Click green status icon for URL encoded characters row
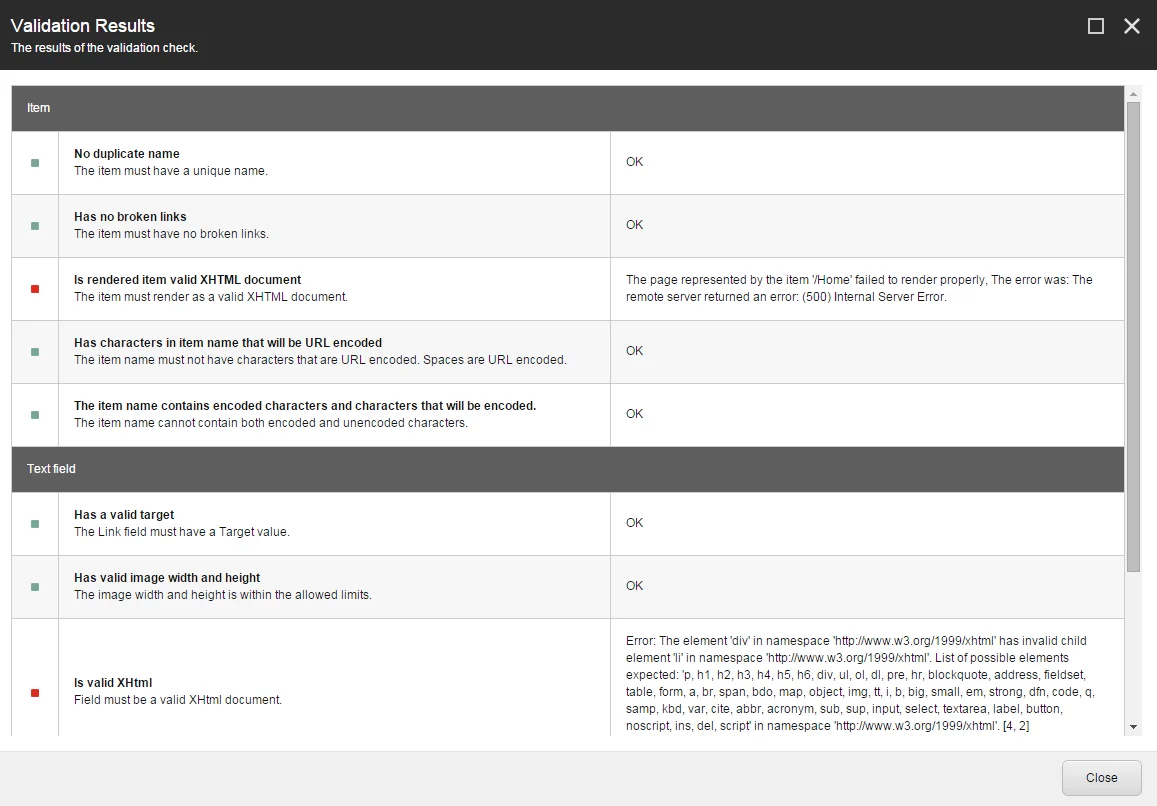1157x806 pixels. pyautogui.click(x=35, y=352)
